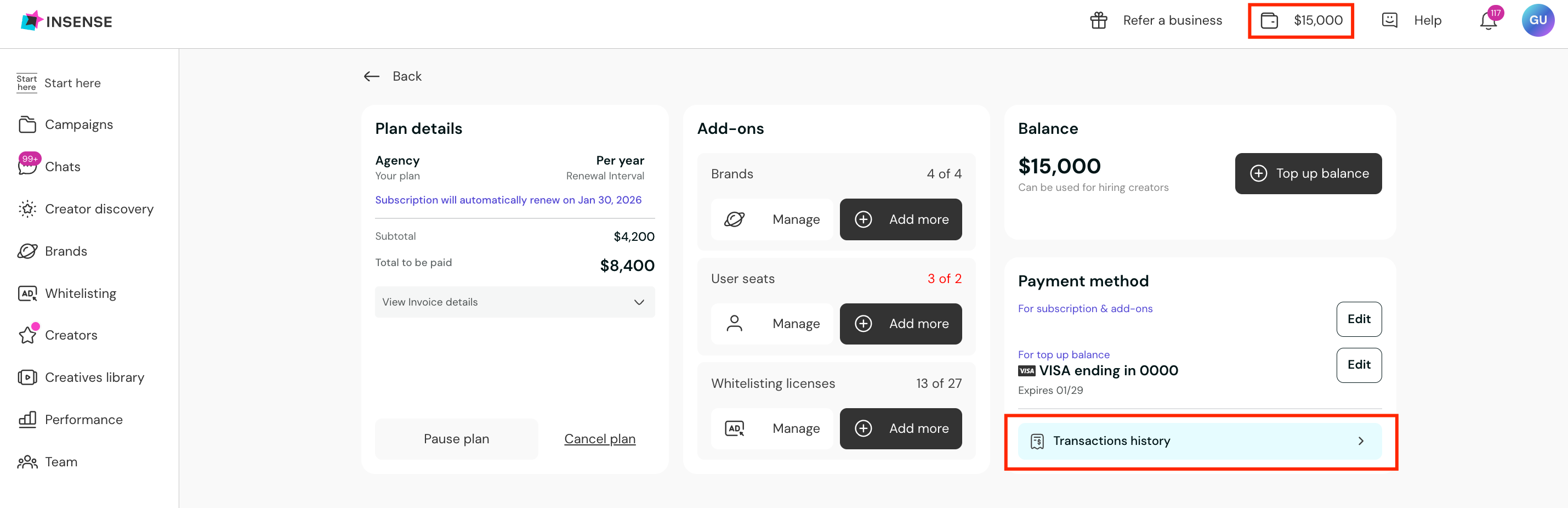Open the notifications bell
This screenshot has width=1568, height=508.
(1487, 21)
